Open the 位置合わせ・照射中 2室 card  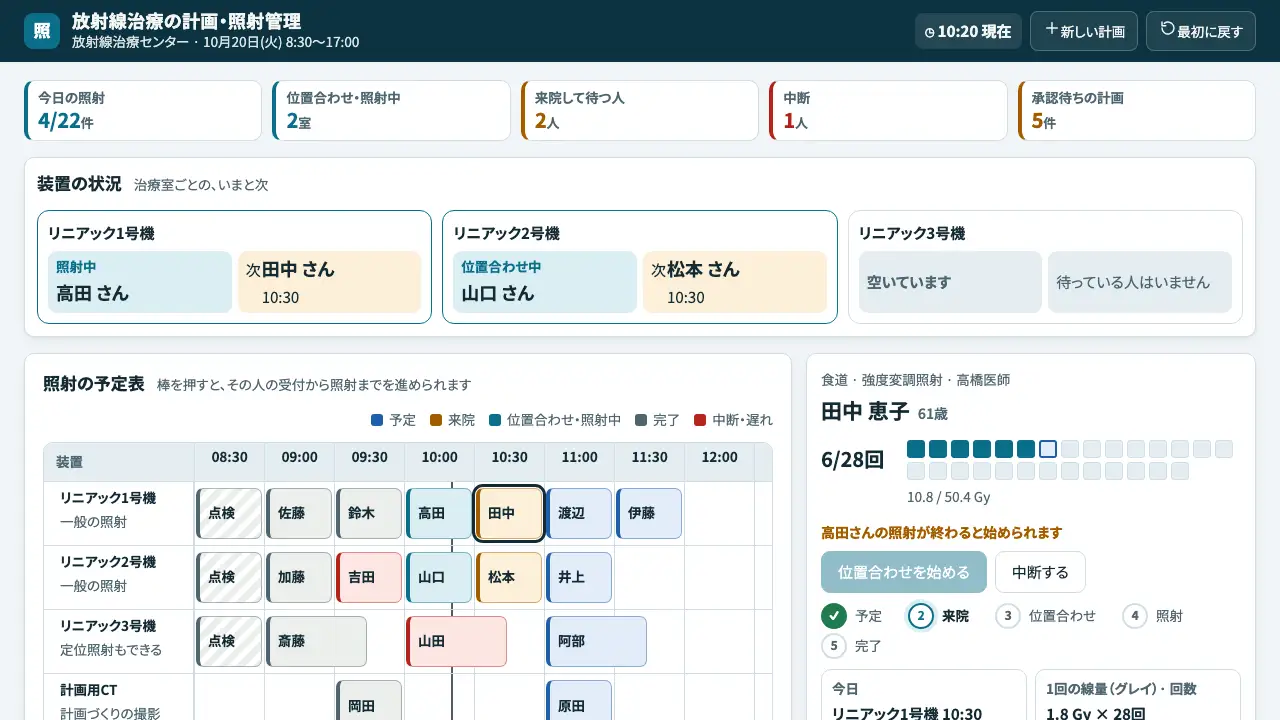click(x=391, y=111)
